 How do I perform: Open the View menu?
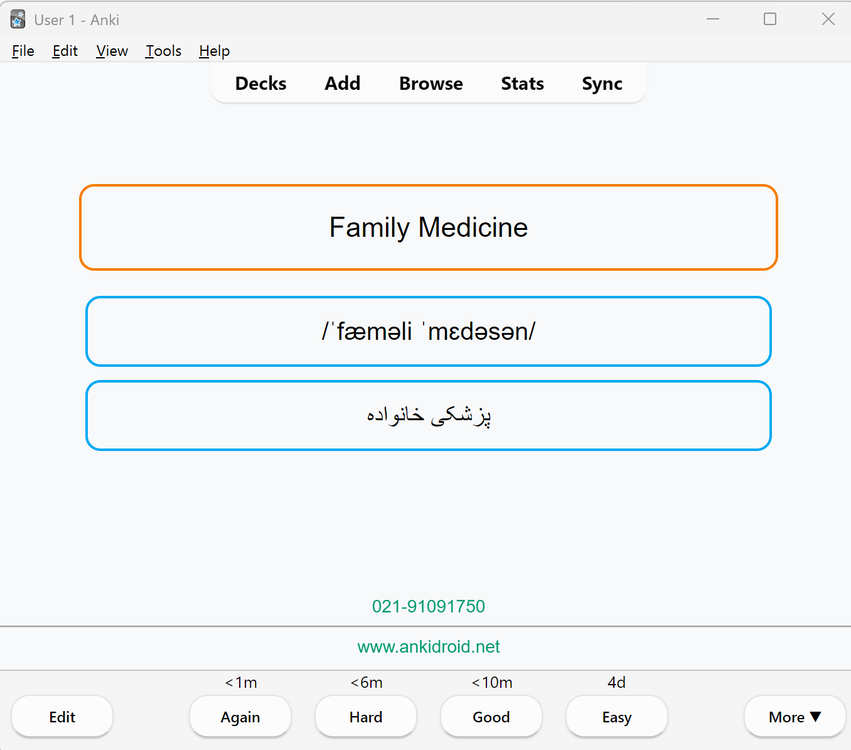pyautogui.click(x=112, y=51)
